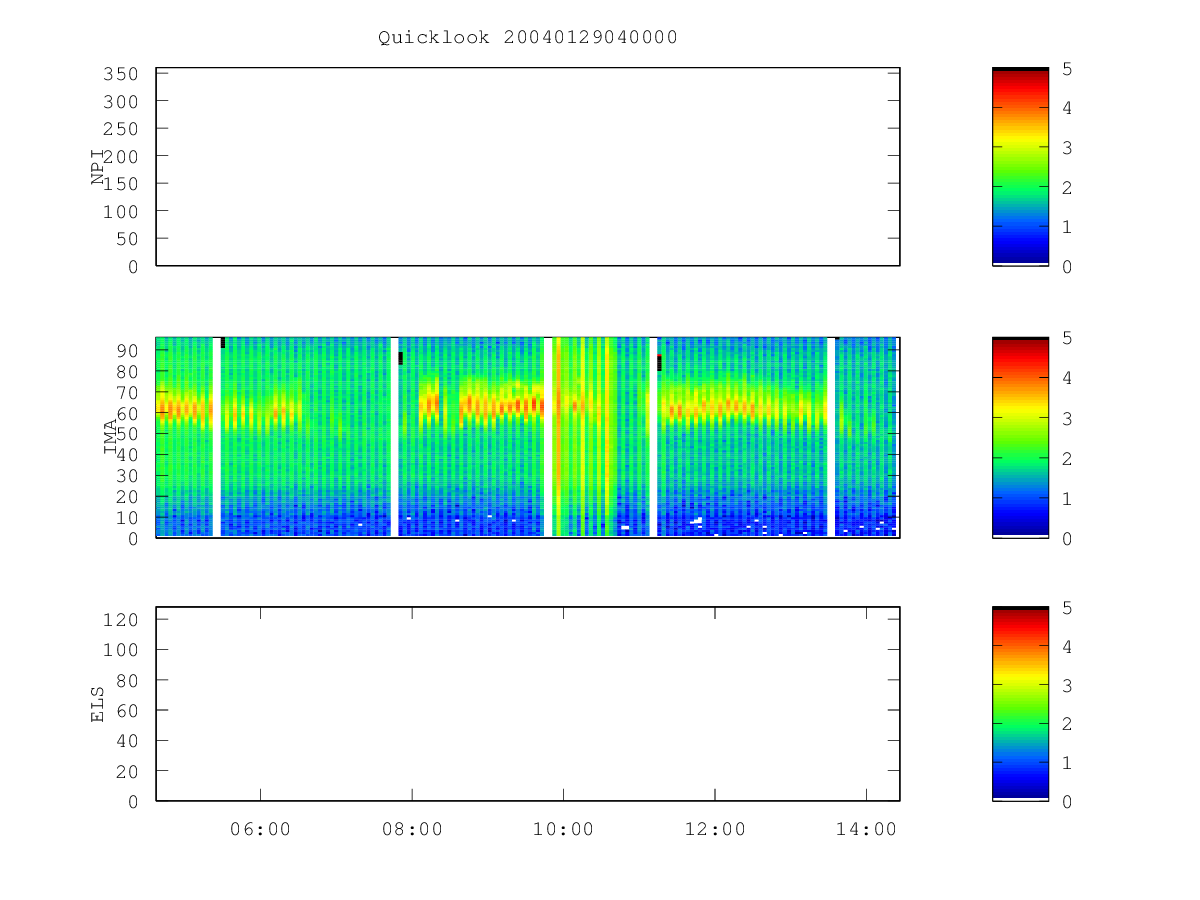1200x900 pixels.
Task: Click the 250 tick on NPI axis
Action: [x=119, y=129]
